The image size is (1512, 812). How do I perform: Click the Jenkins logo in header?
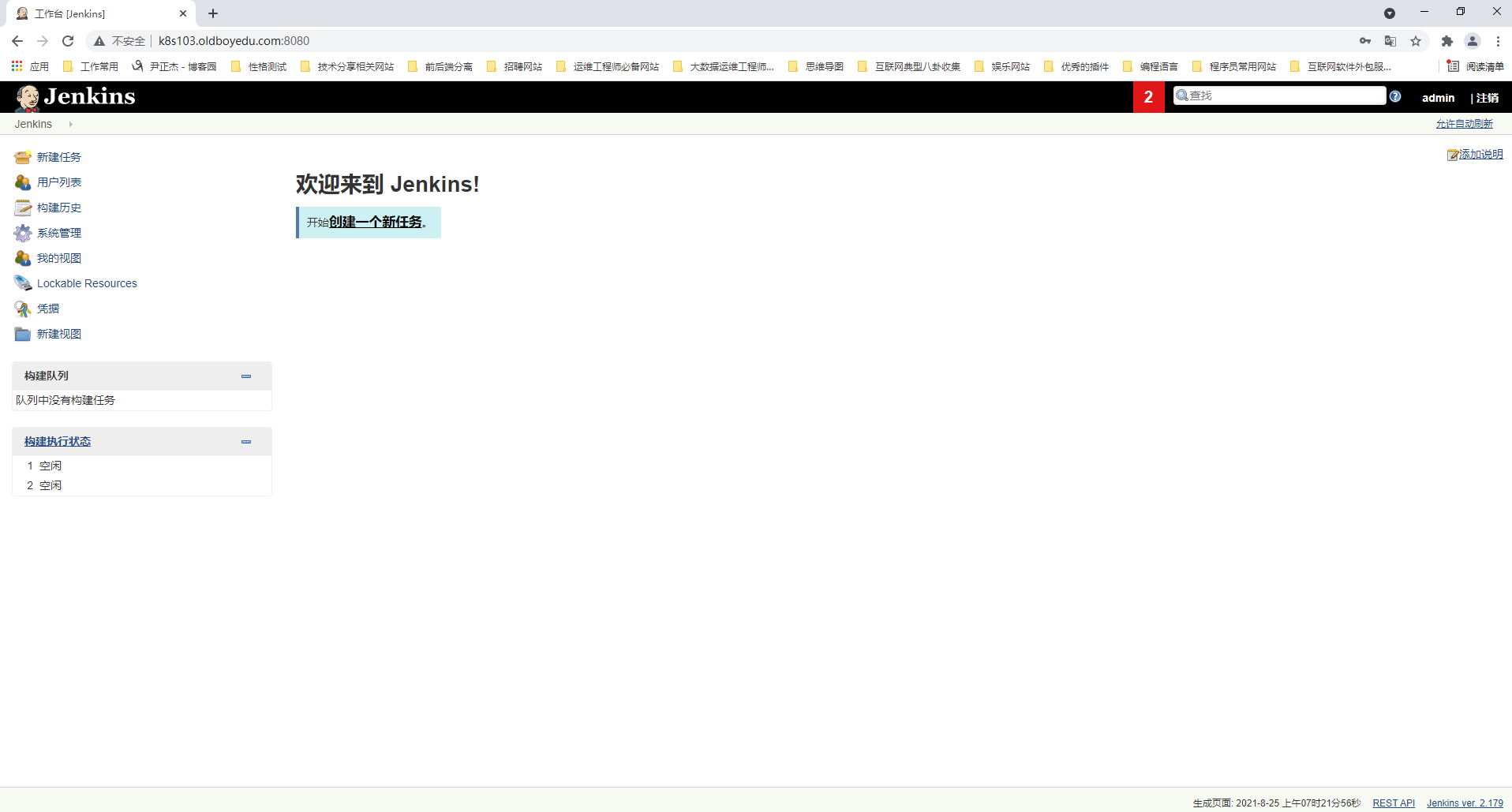click(x=76, y=96)
